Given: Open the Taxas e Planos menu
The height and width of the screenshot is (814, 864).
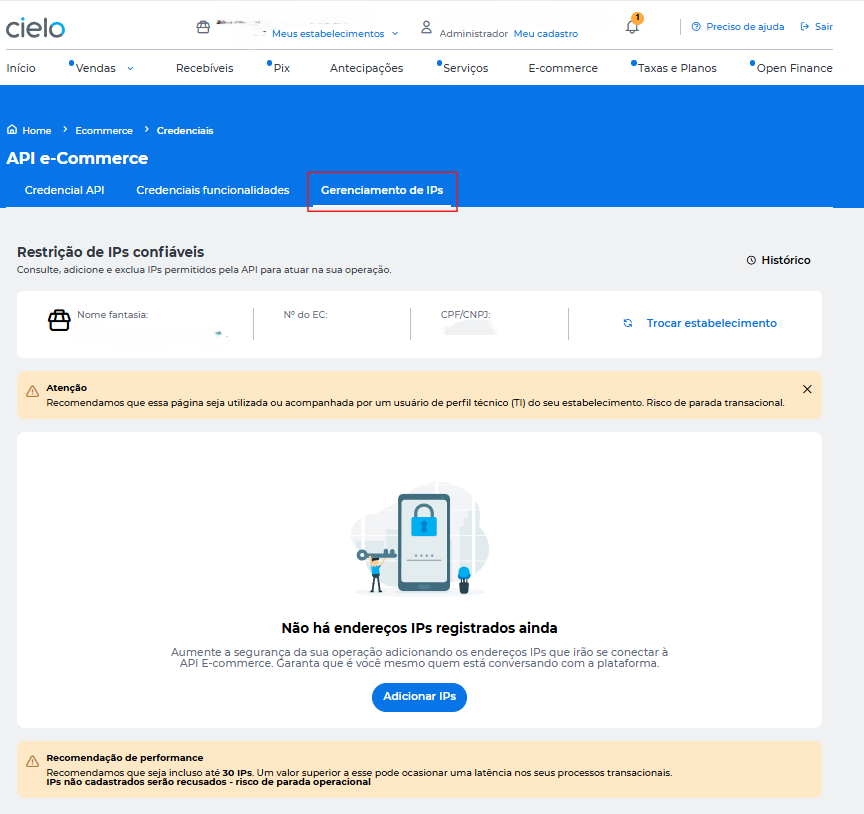Looking at the screenshot, I should point(677,68).
